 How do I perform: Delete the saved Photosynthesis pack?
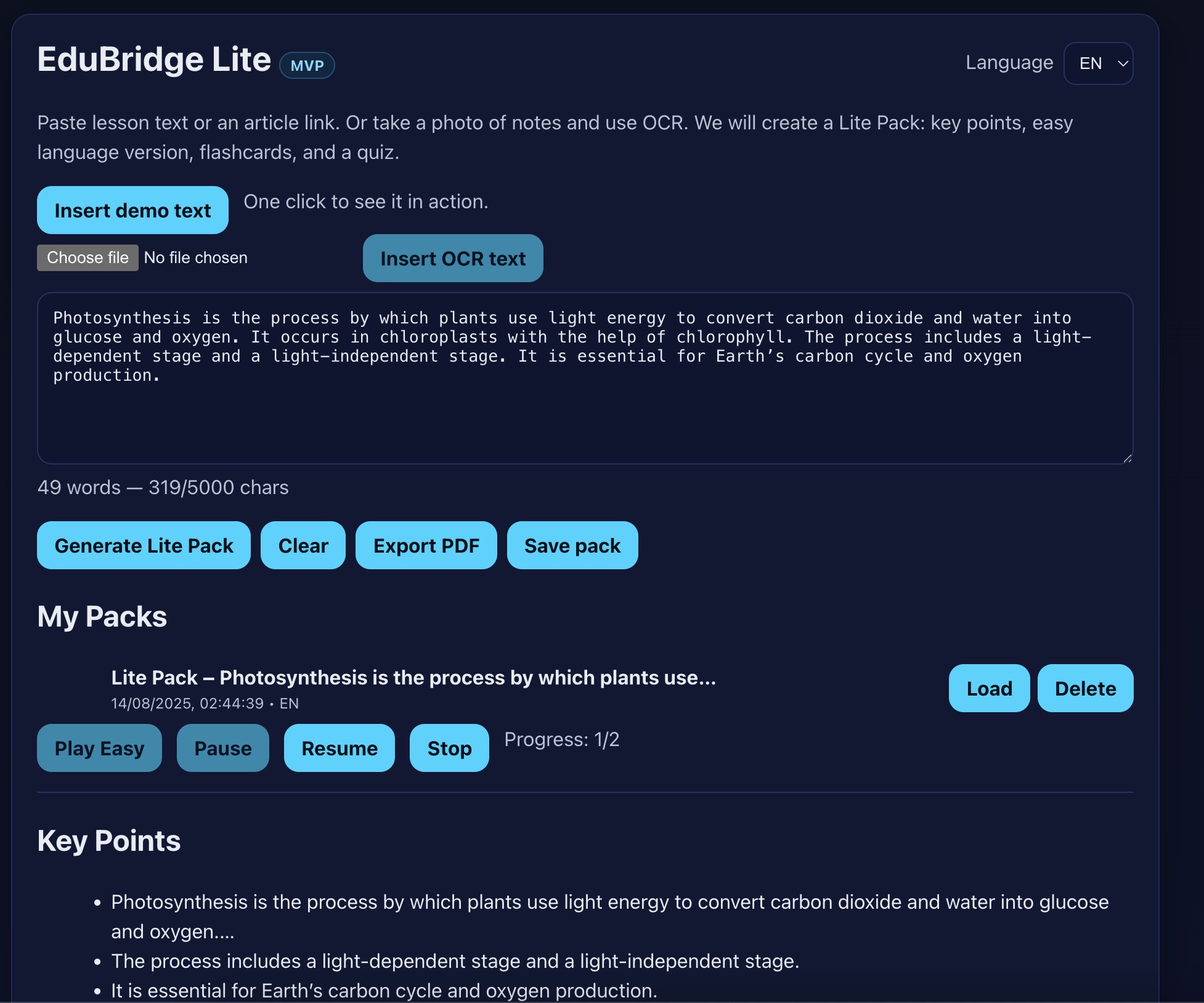click(x=1084, y=688)
